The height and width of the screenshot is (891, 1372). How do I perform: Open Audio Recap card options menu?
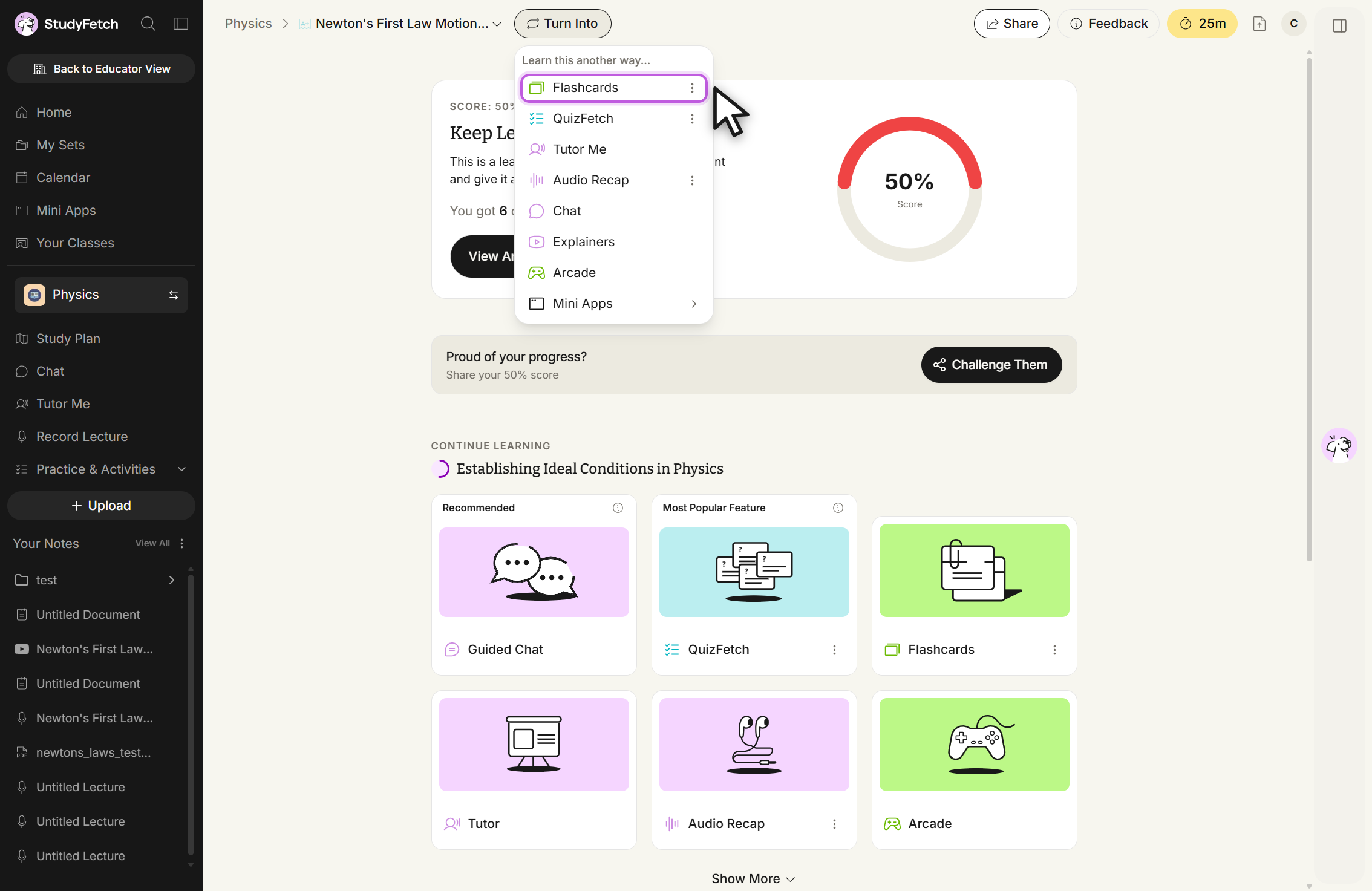[834, 824]
